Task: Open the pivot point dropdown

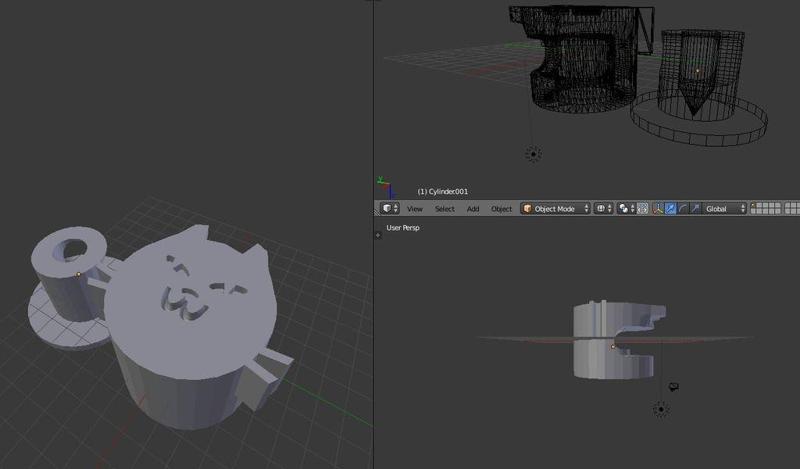Action: tap(627, 208)
